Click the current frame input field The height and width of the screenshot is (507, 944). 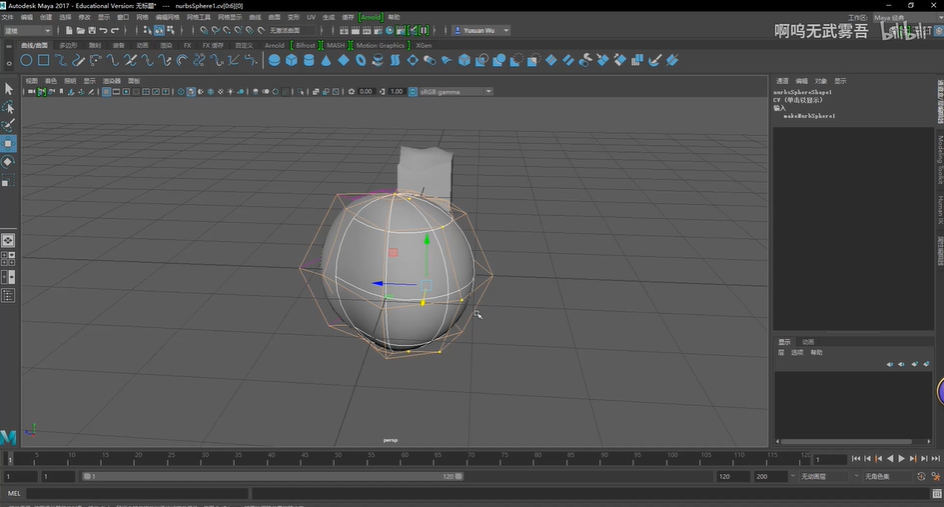pos(830,459)
